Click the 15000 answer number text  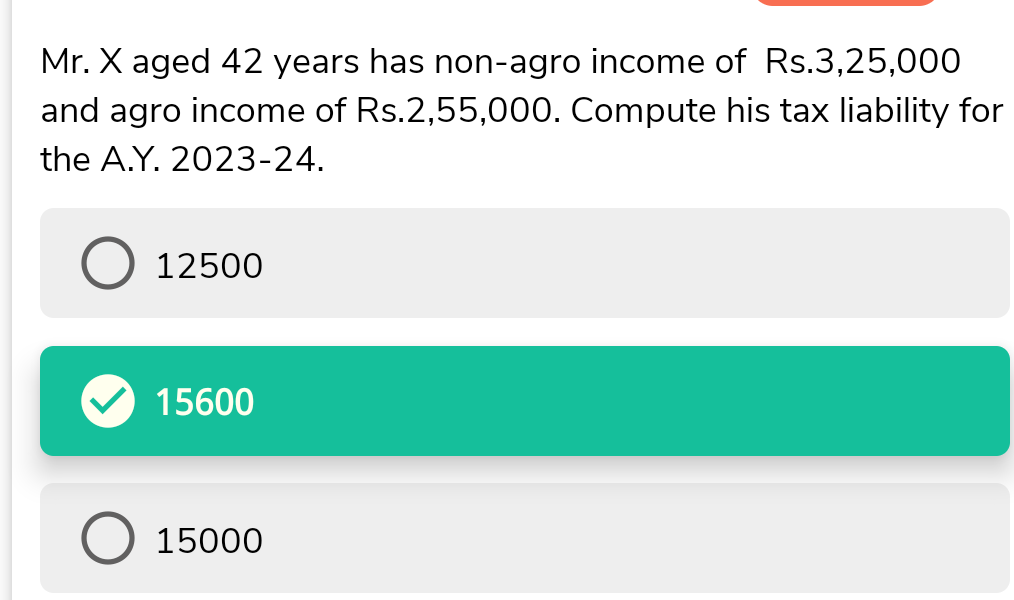(x=210, y=541)
